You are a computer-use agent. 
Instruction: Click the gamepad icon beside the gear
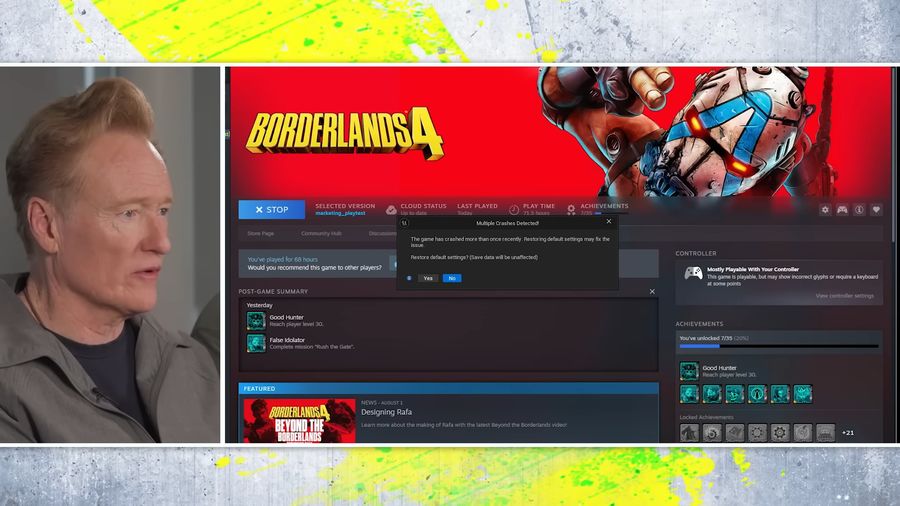842,210
